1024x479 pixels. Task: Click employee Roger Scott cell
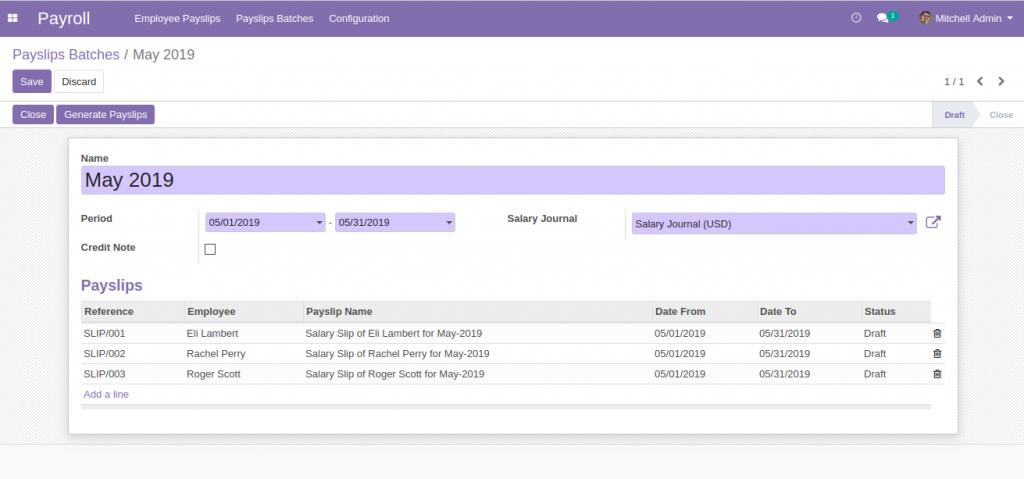point(244,374)
